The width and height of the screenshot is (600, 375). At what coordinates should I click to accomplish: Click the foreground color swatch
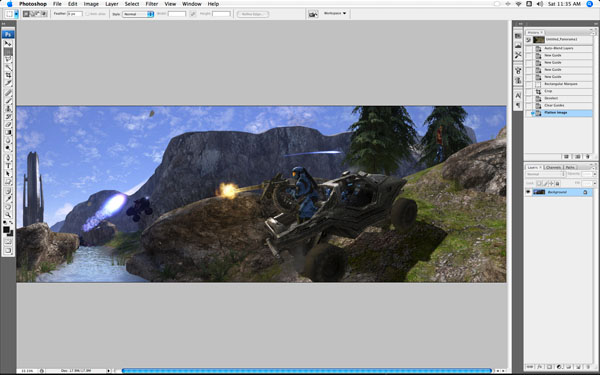(x=7, y=230)
